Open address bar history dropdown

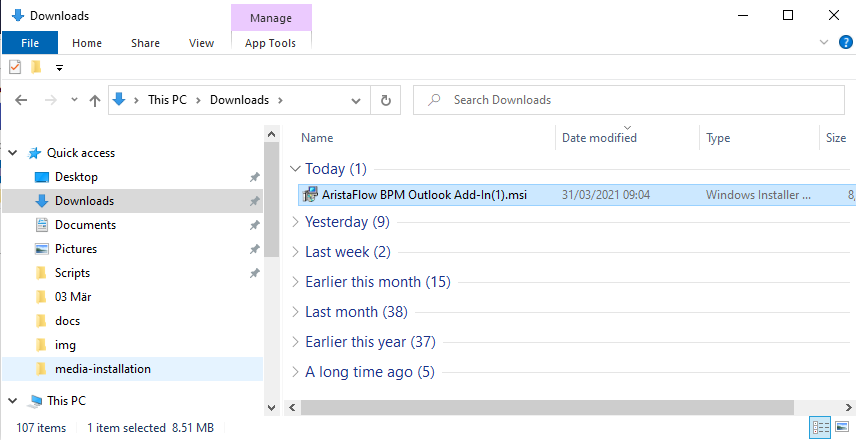(x=356, y=101)
